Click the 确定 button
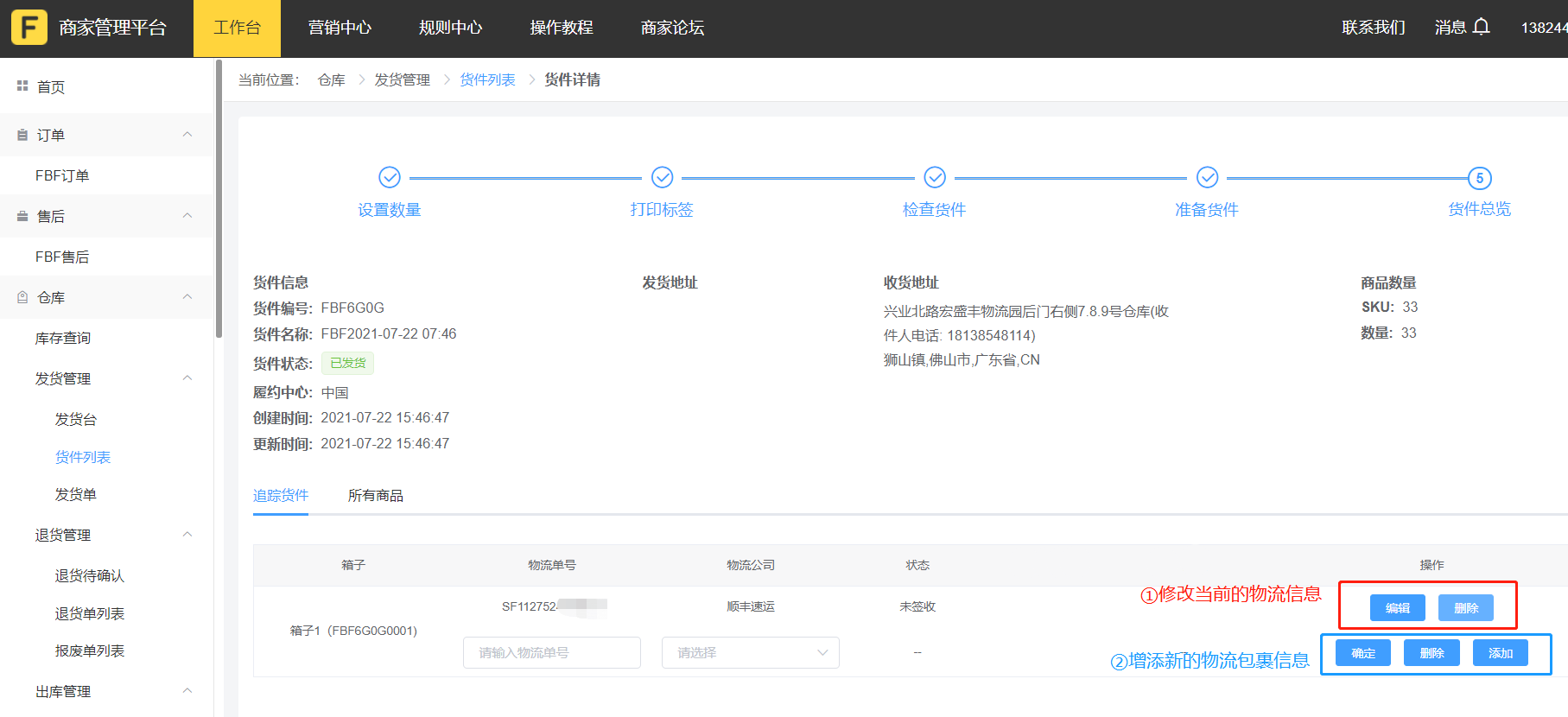This screenshot has width=1568, height=717. [x=1362, y=653]
